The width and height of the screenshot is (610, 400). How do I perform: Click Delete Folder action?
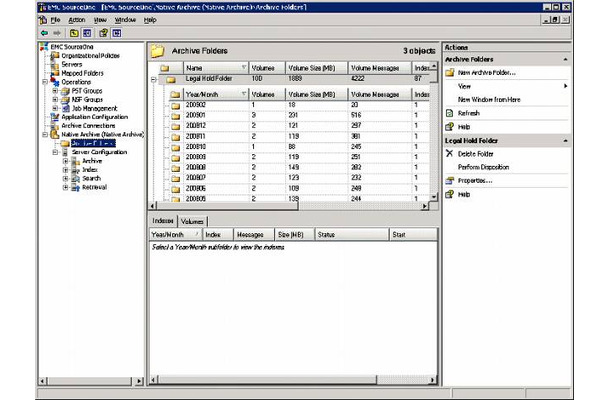(475, 154)
